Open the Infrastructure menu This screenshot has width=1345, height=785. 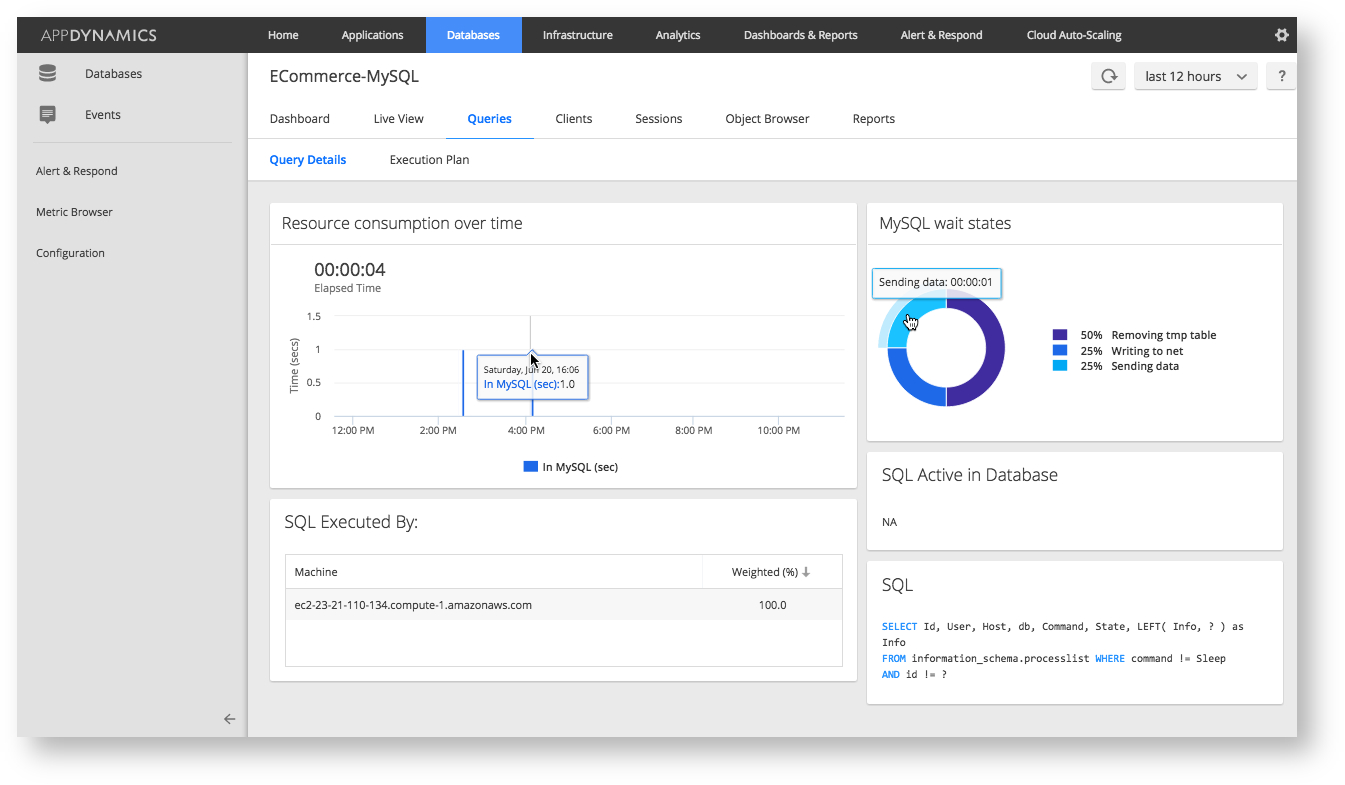(x=577, y=35)
